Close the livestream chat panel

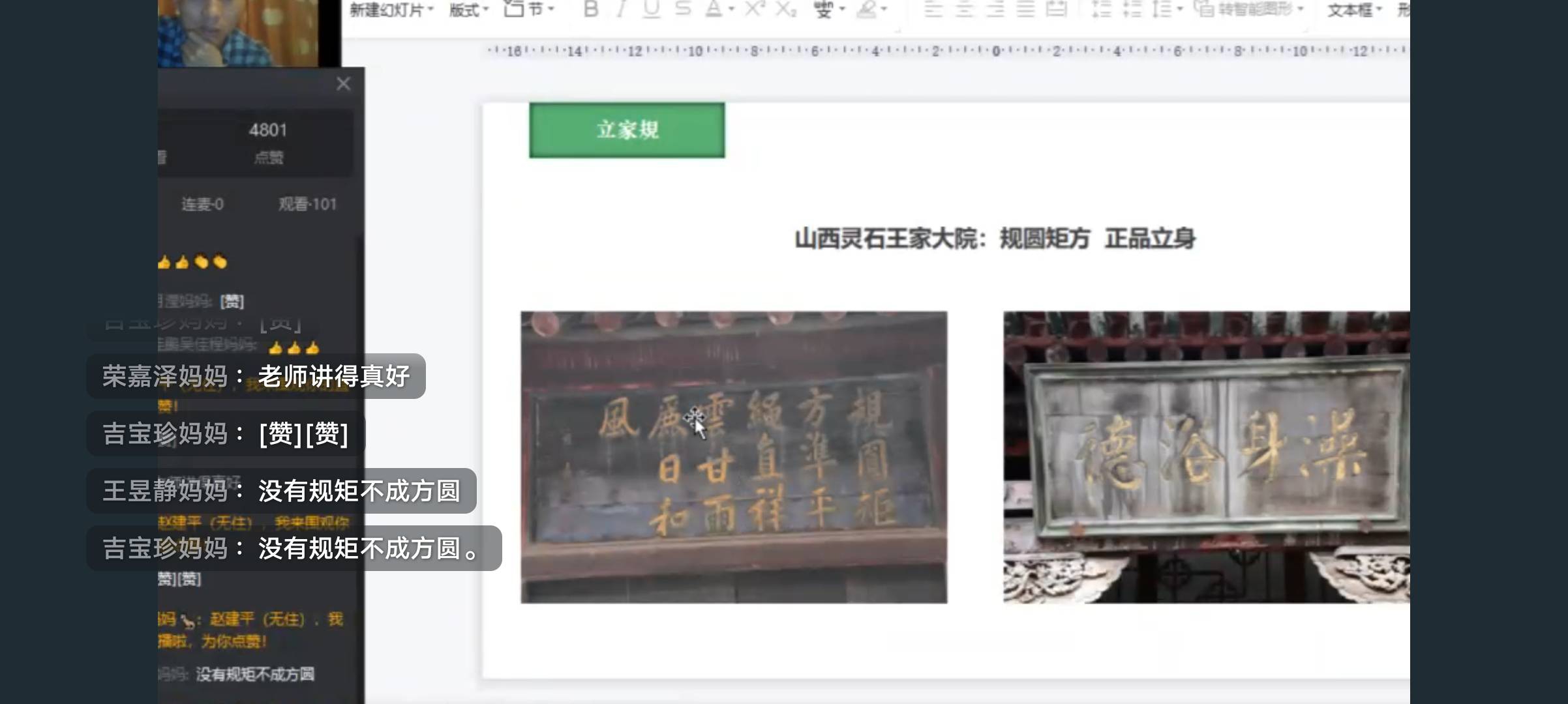coord(343,83)
